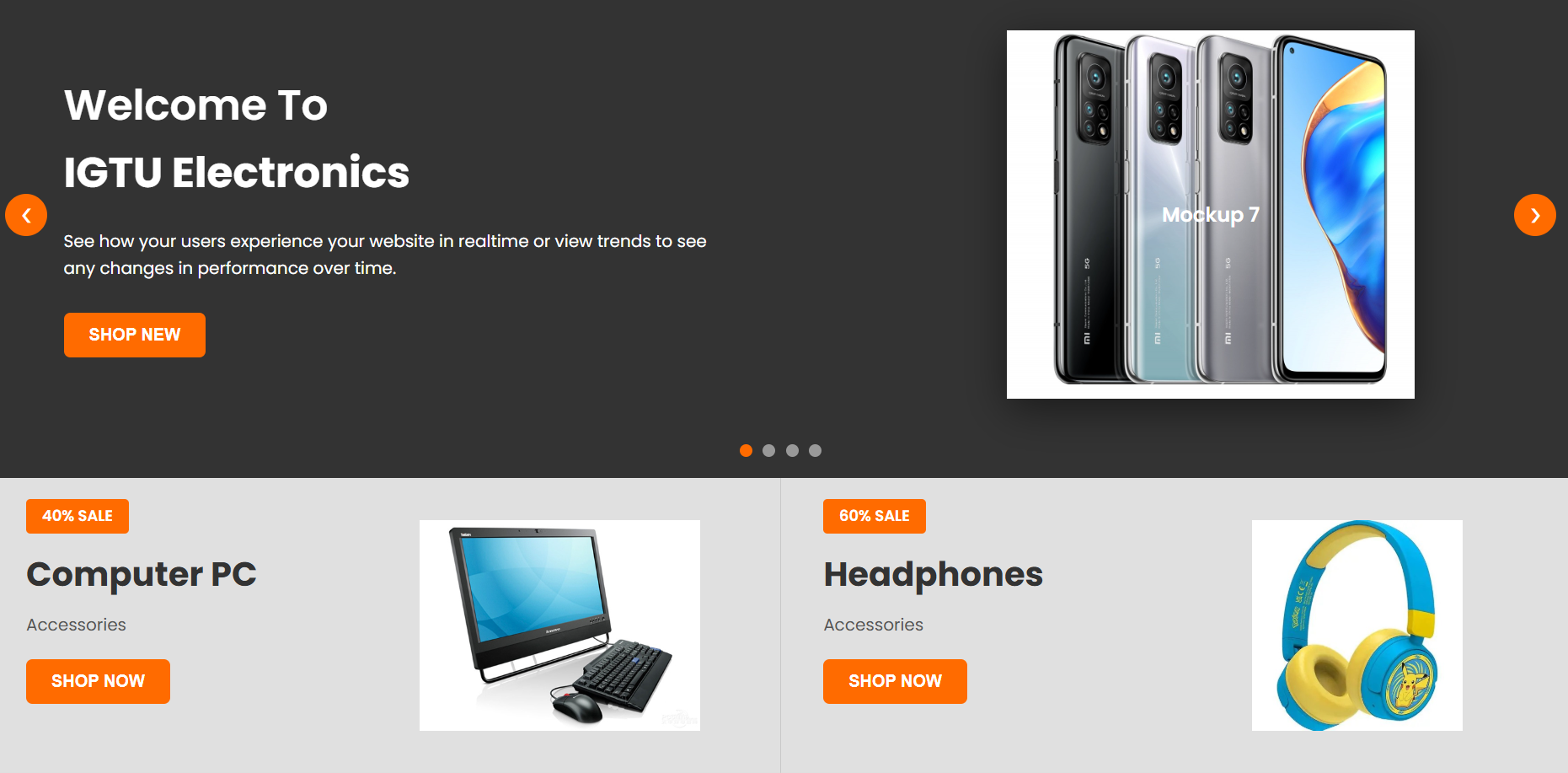Click the 60% SALE badge
This screenshot has height=773, width=1568.
[875, 516]
